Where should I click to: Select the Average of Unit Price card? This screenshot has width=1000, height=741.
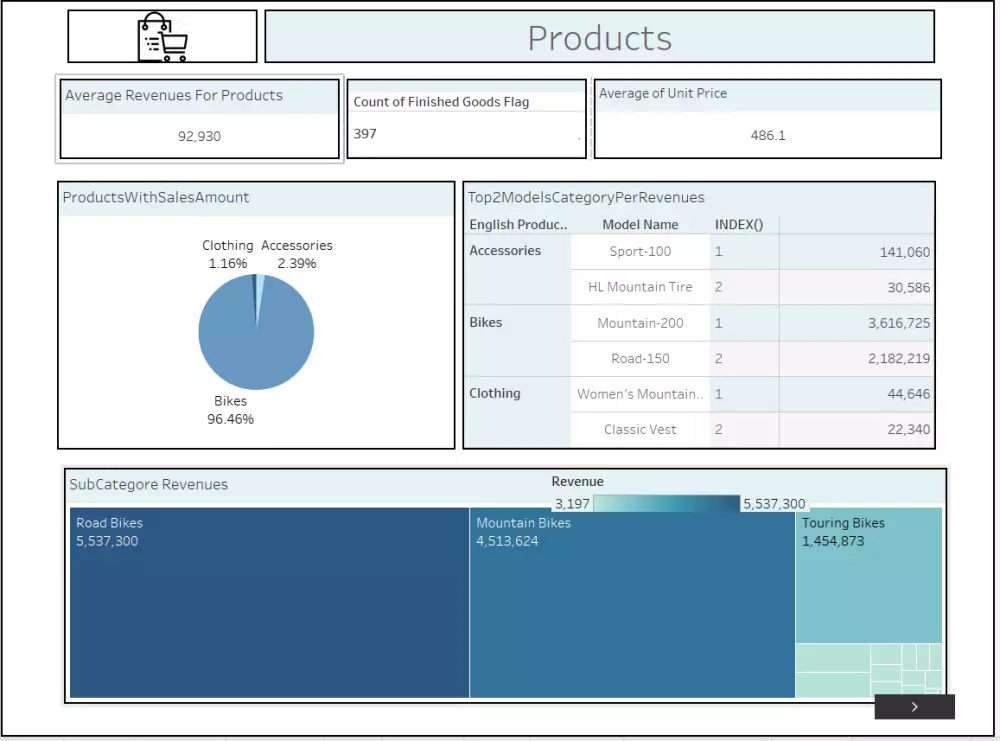(766, 118)
